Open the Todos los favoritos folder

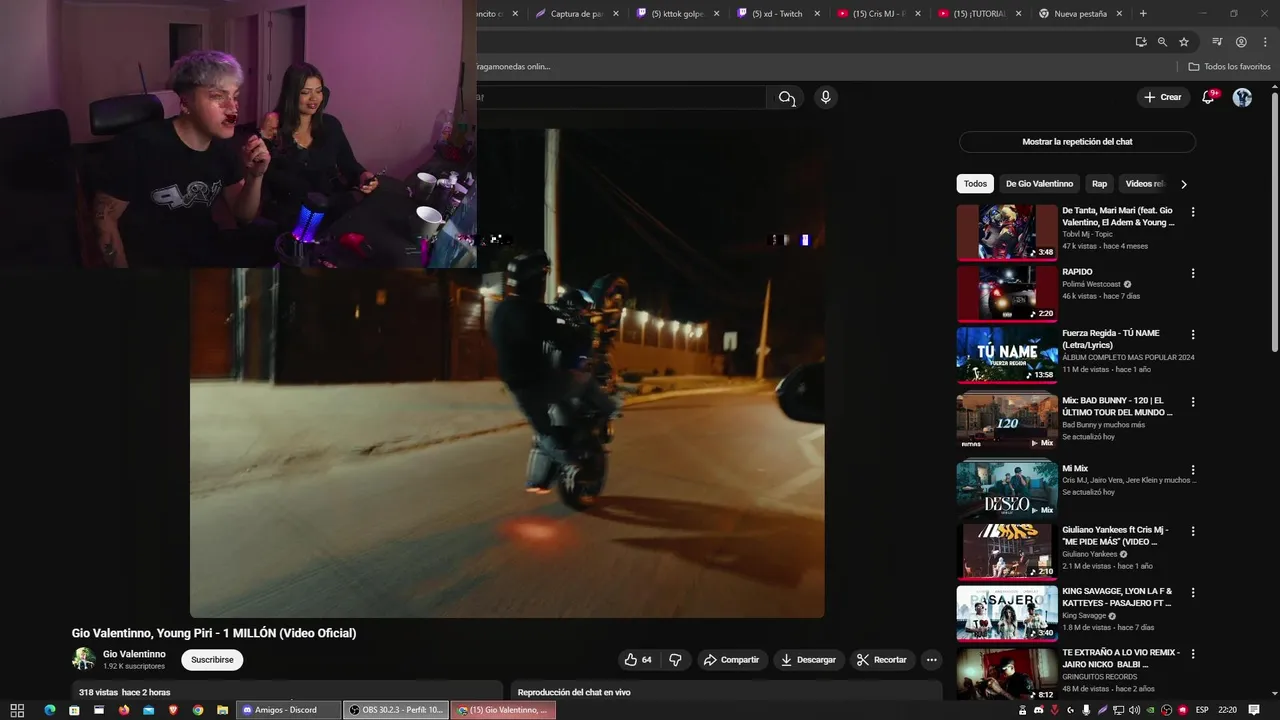tap(1229, 66)
